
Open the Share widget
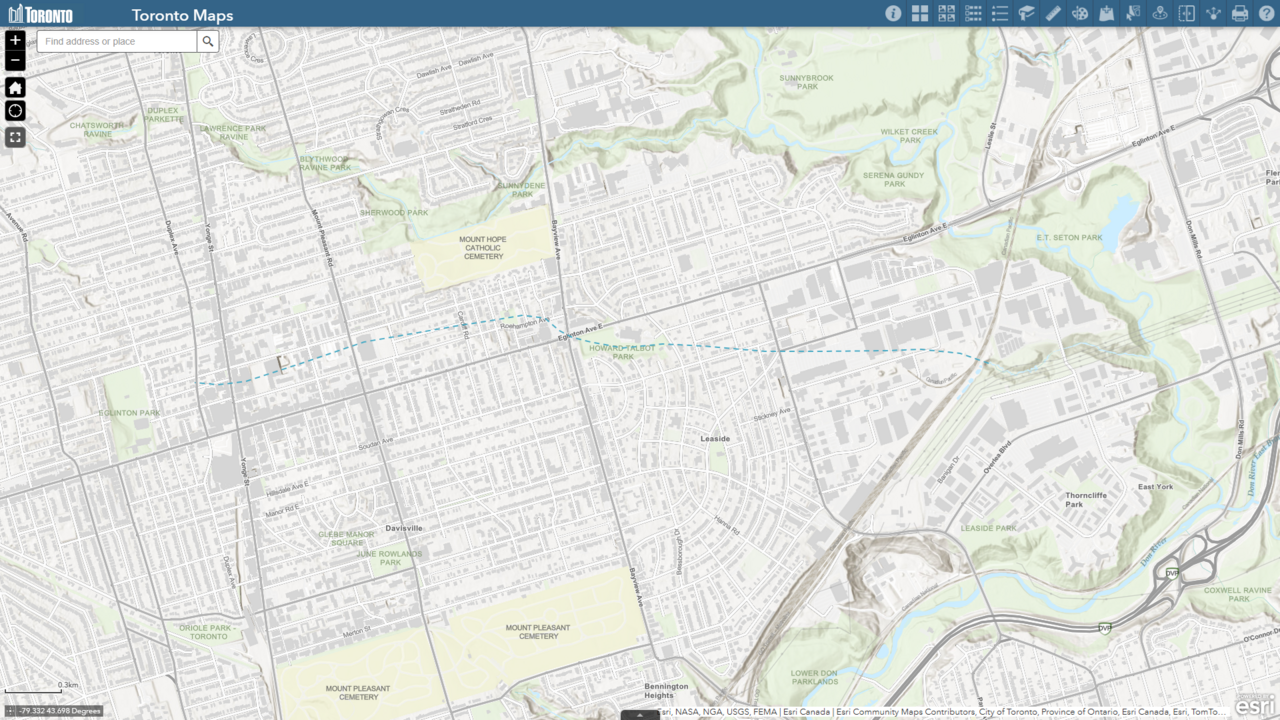(x=1213, y=14)
